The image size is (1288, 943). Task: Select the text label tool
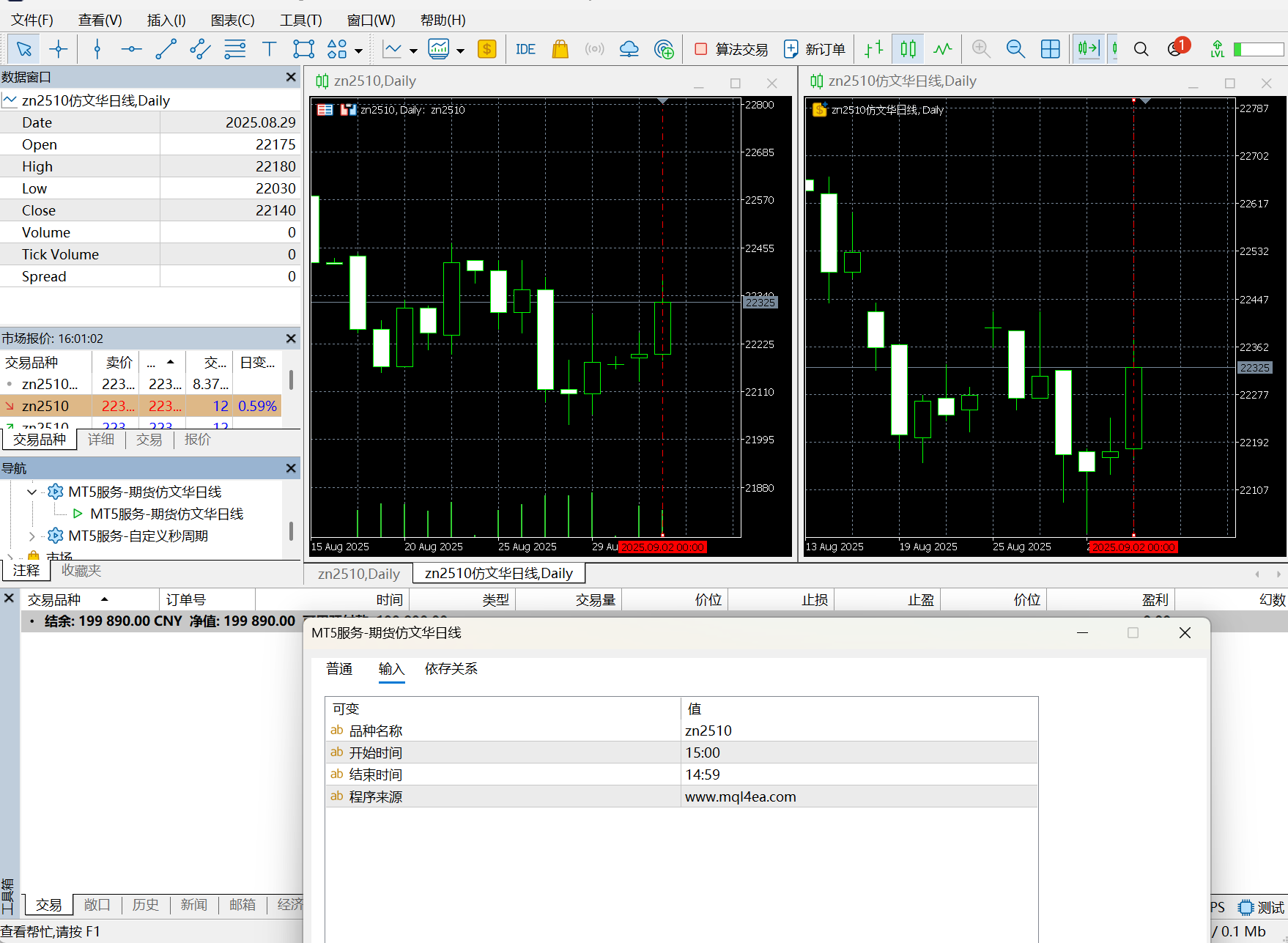point(269,49)
